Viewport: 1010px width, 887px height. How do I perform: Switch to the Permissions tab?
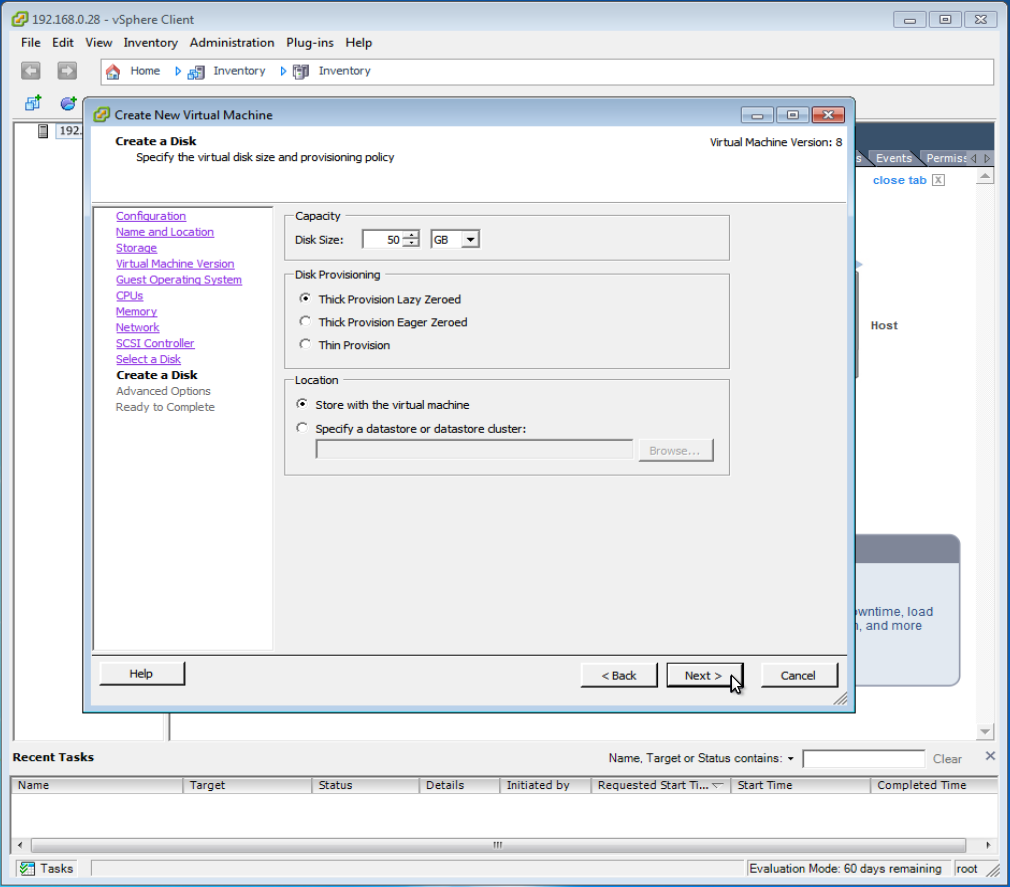click(x=946, y=158)
